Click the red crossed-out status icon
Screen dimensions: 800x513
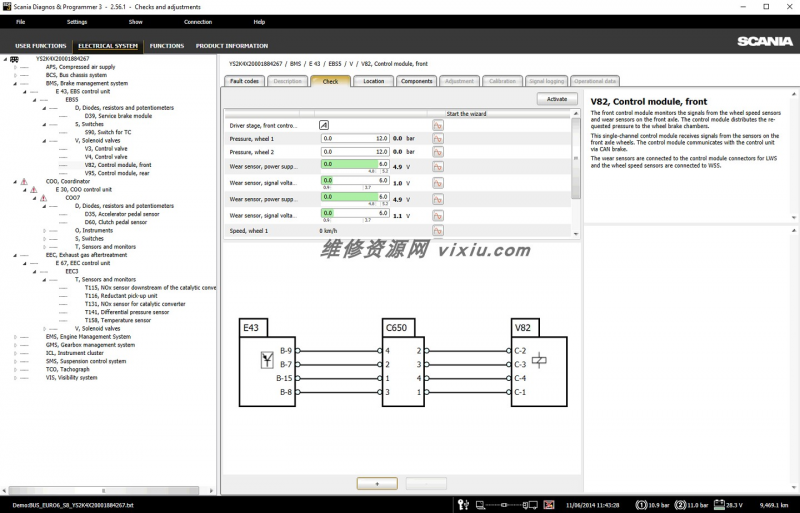point(549,505)
